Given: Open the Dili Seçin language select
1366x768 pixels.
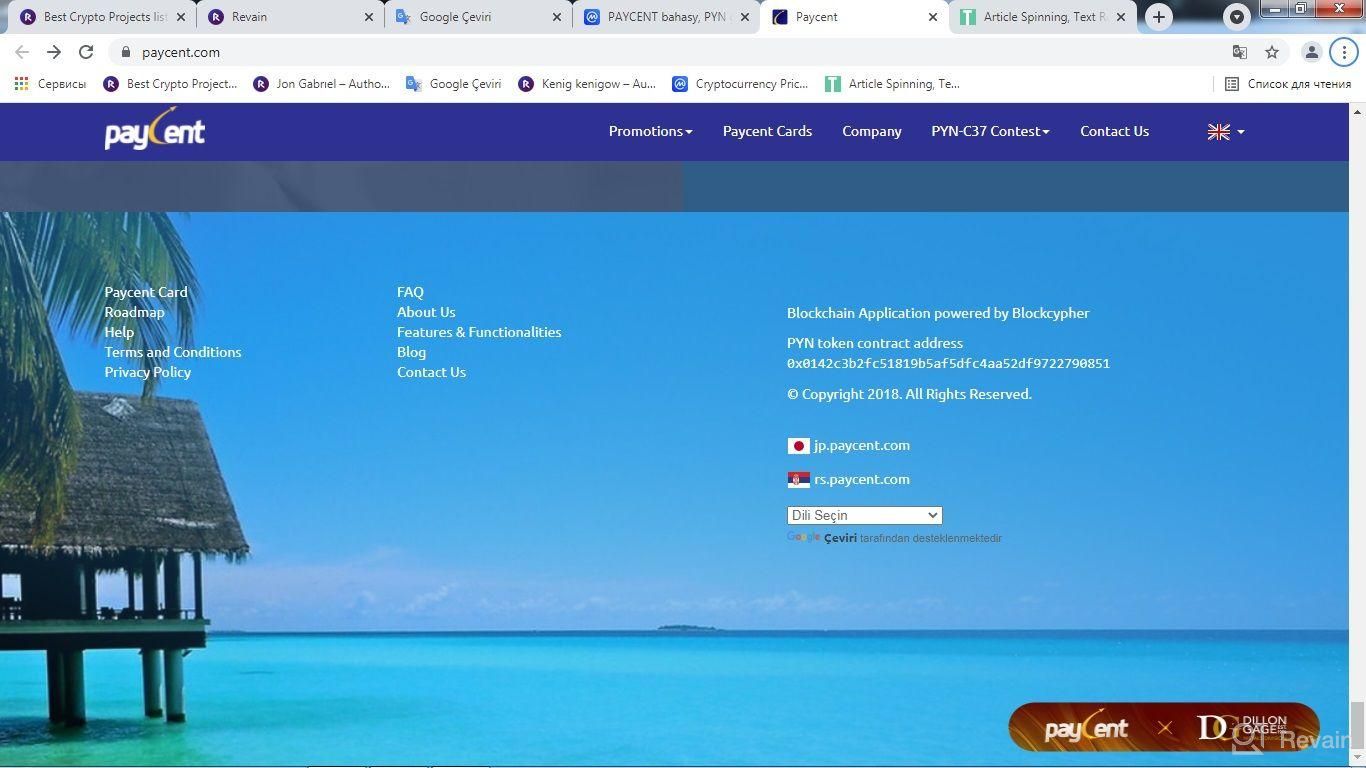Looking at the screenshot, I should coord(864,516).
